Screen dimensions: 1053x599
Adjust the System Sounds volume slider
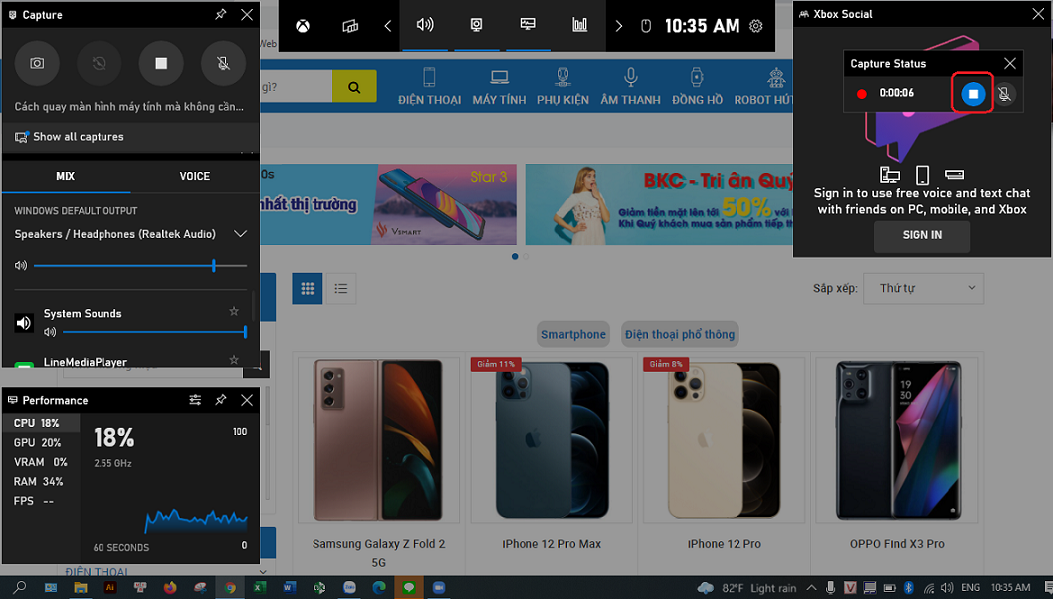click(154, 332)
